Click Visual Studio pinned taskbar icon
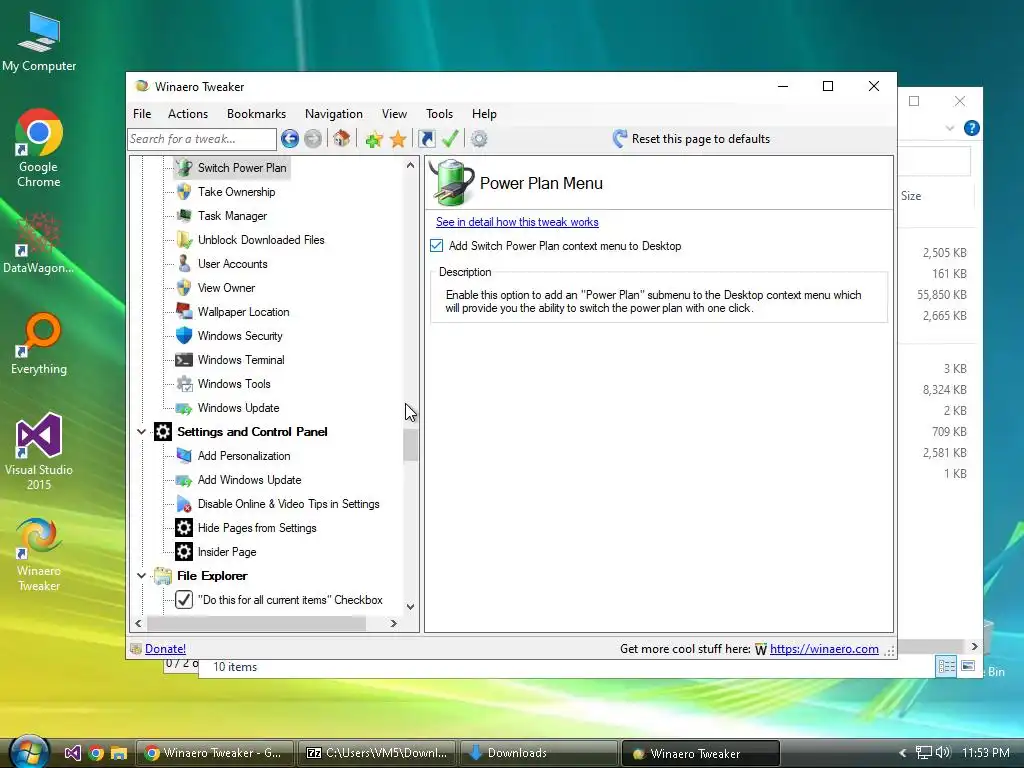The width and height of the screenshot is (1024, 768). coord(72,753)
